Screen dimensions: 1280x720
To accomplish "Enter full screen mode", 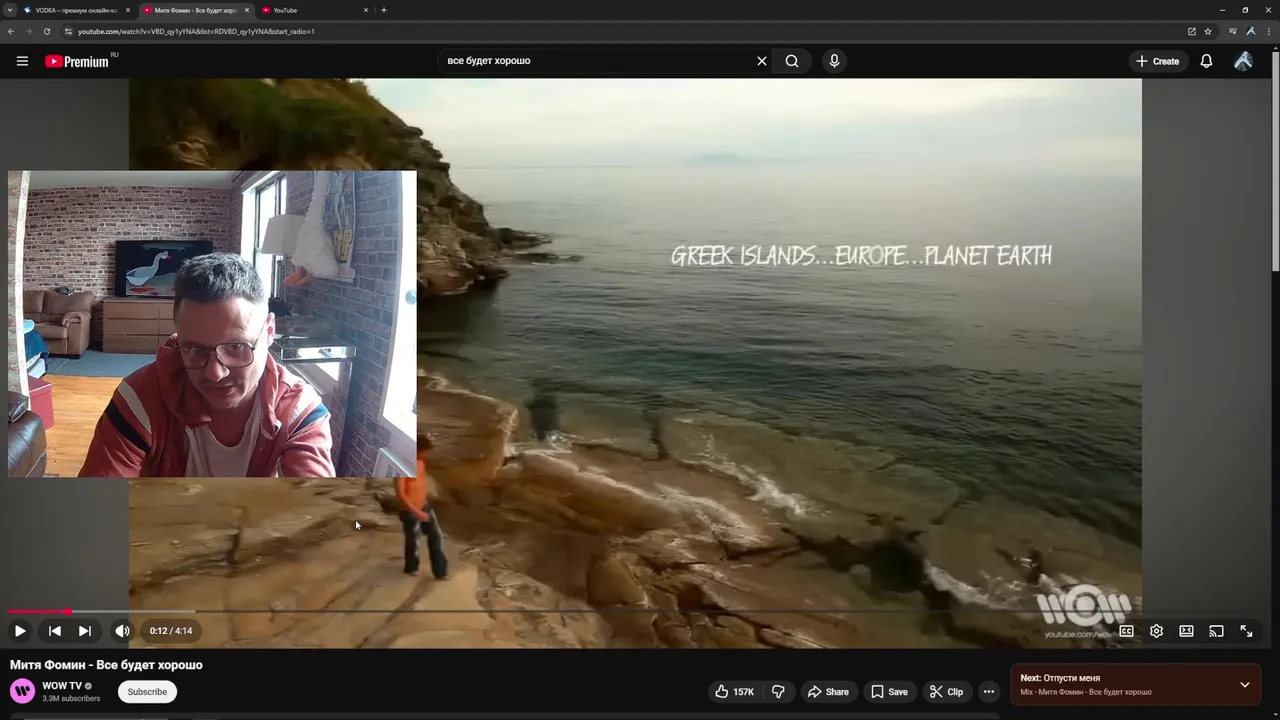I will [x=1246, y=631].
